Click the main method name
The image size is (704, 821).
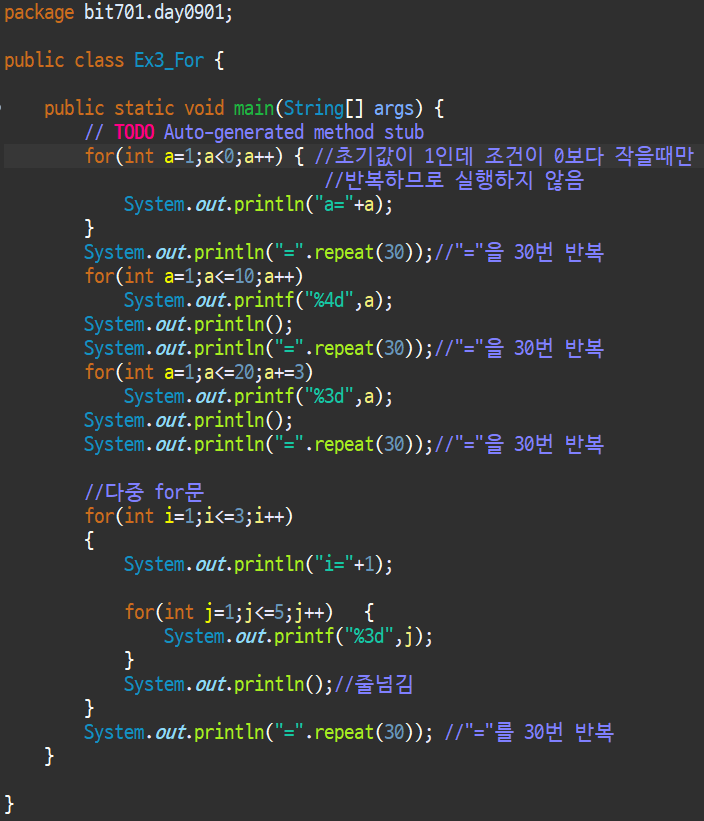254,108
